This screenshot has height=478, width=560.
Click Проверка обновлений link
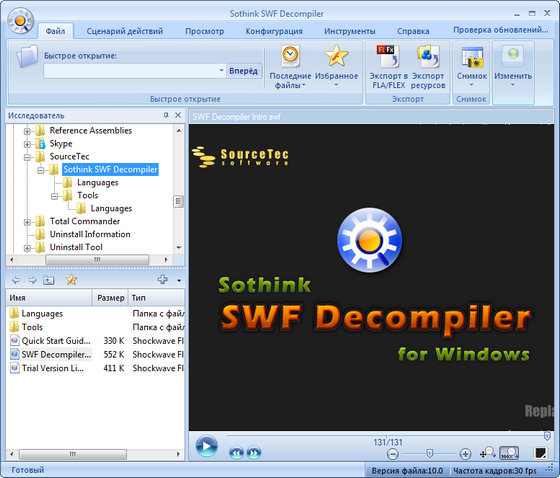click(500, 30)
